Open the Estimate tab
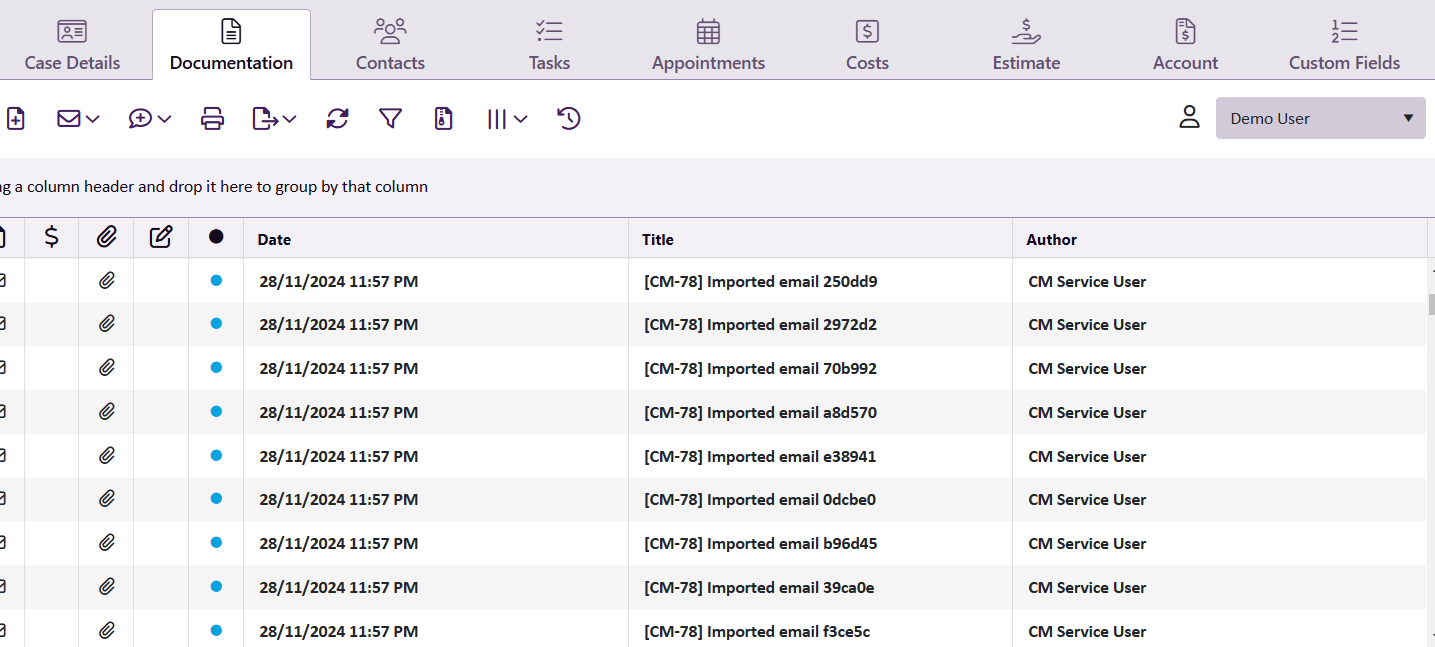1435x647 pixels. pyautogui.click(x=1025, y=43)
